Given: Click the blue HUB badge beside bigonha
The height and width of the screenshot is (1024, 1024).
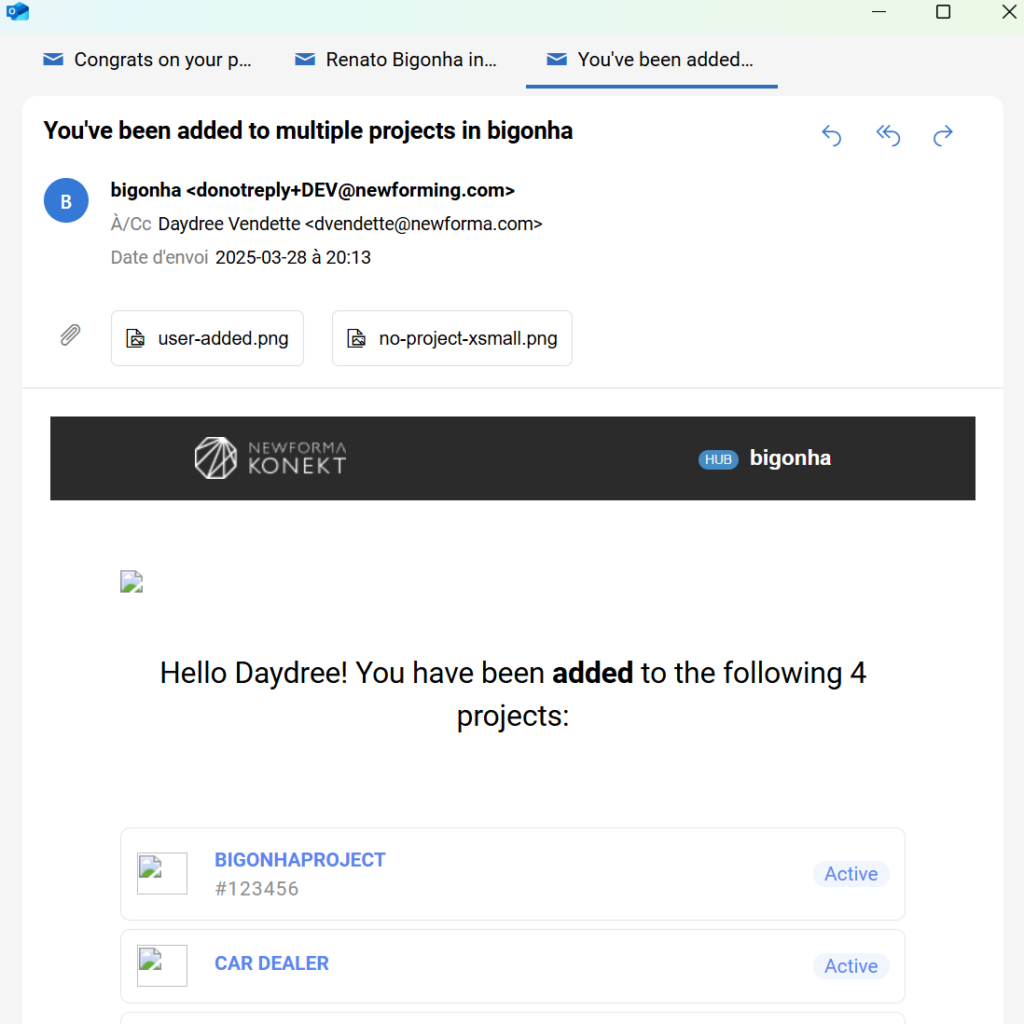Looking at the screenshot, I should pos(718,460).
